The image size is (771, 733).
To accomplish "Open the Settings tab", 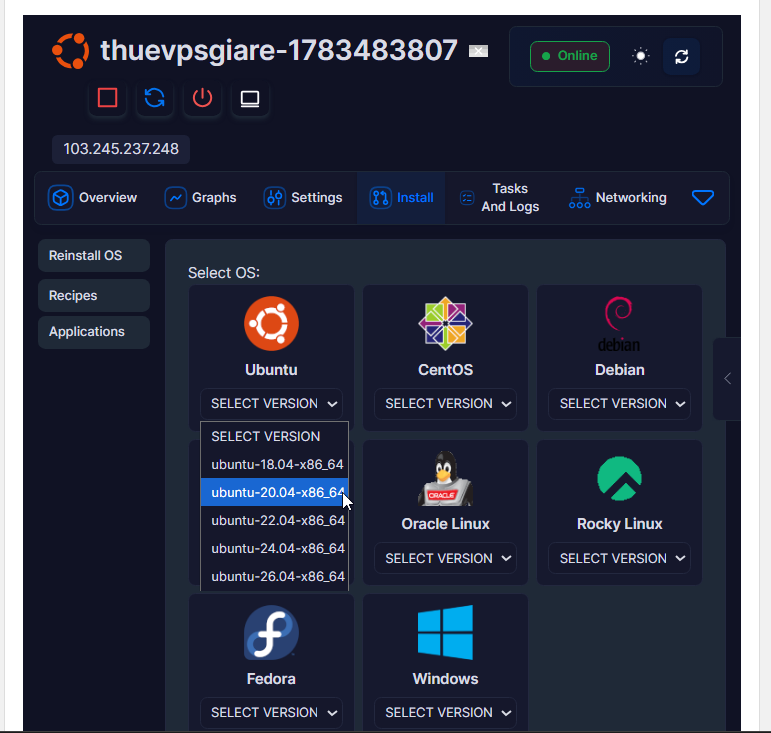I will pos(303,198).
